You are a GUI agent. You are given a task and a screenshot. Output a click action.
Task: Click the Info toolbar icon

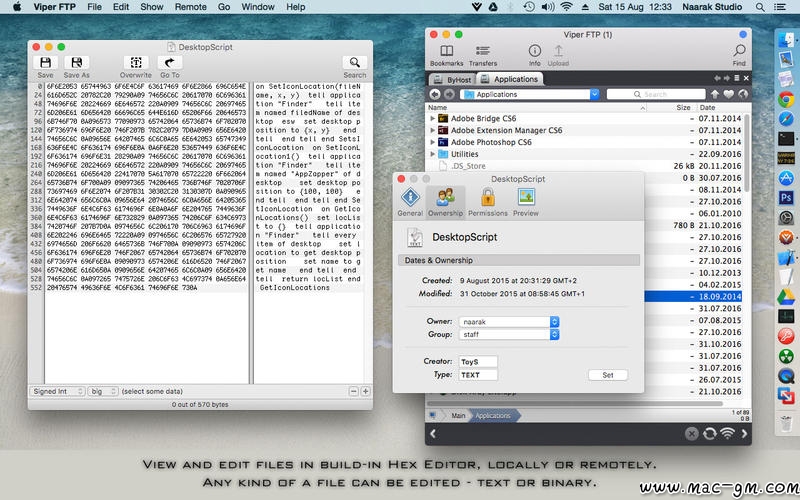[535, 51]
